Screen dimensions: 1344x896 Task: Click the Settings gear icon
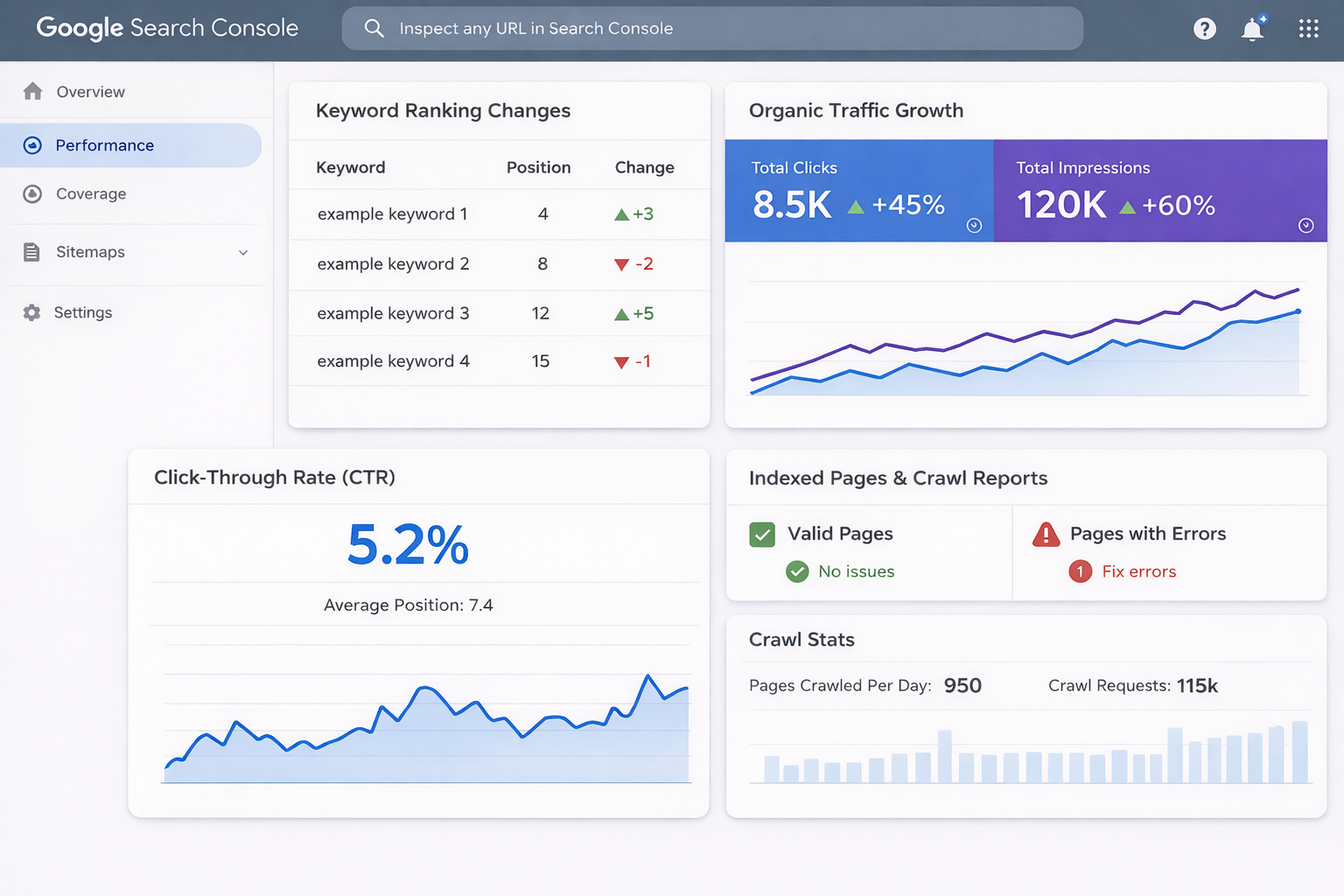(x=32, y=313)
